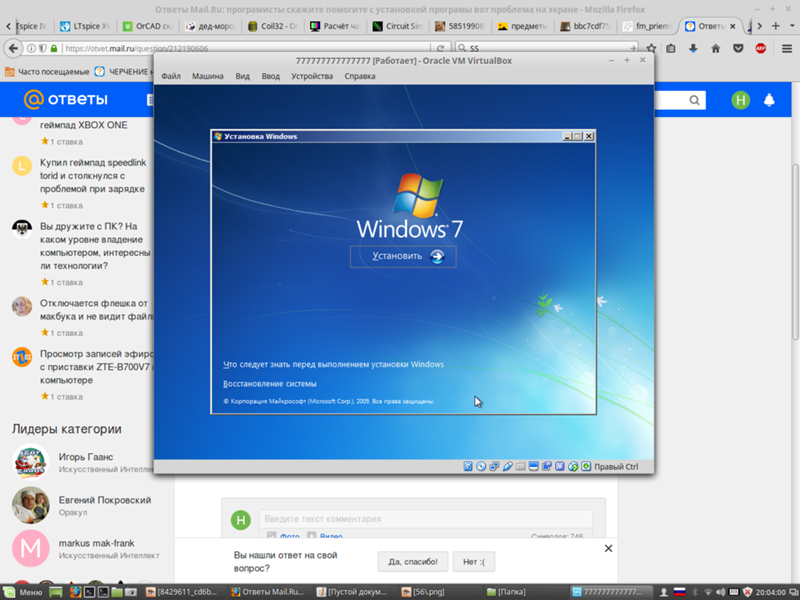Open the list-all-tabs dropdown arrow
800x600 pixels.
point(792,26)
